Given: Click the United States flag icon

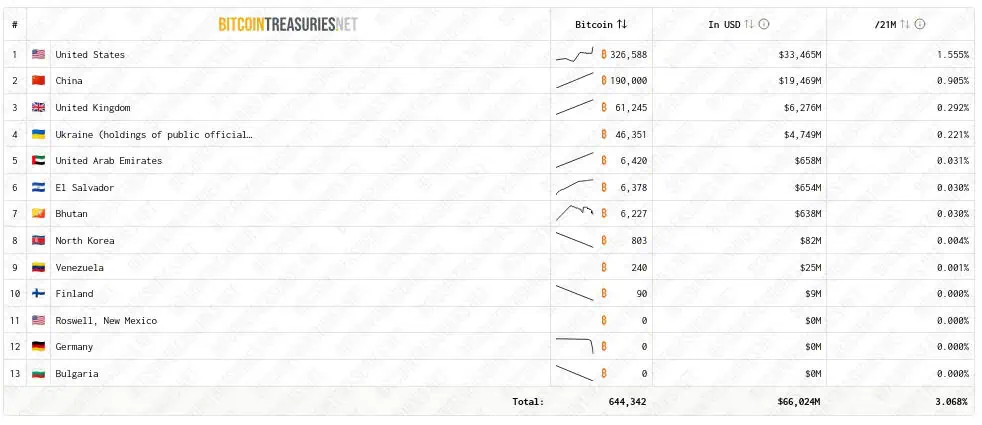Looking at the screenshot, I should pos(38,54).
